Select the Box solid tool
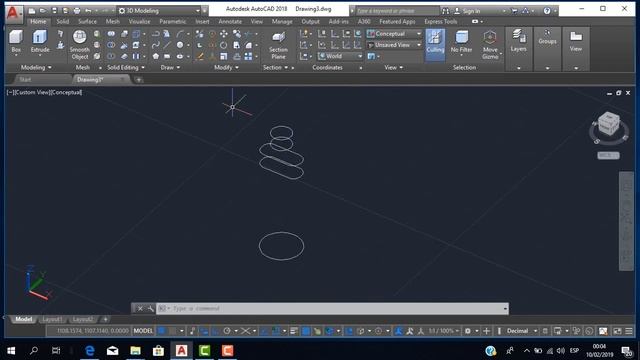Image resolution: width=640 pixels, height=360 pixels. pyautogui.click(x=16, y=41)
